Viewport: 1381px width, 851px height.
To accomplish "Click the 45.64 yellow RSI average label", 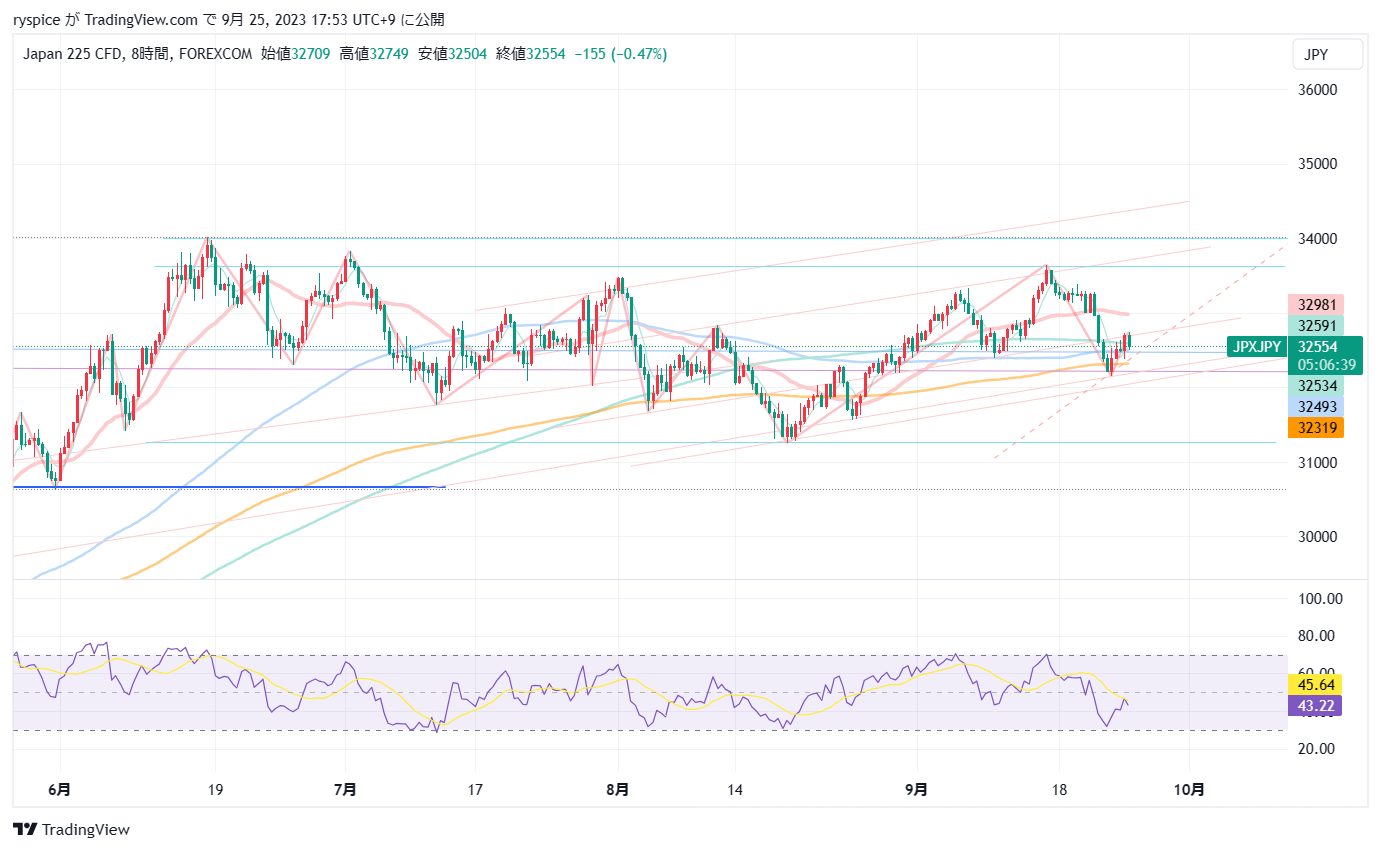I will pos(1315,685).
